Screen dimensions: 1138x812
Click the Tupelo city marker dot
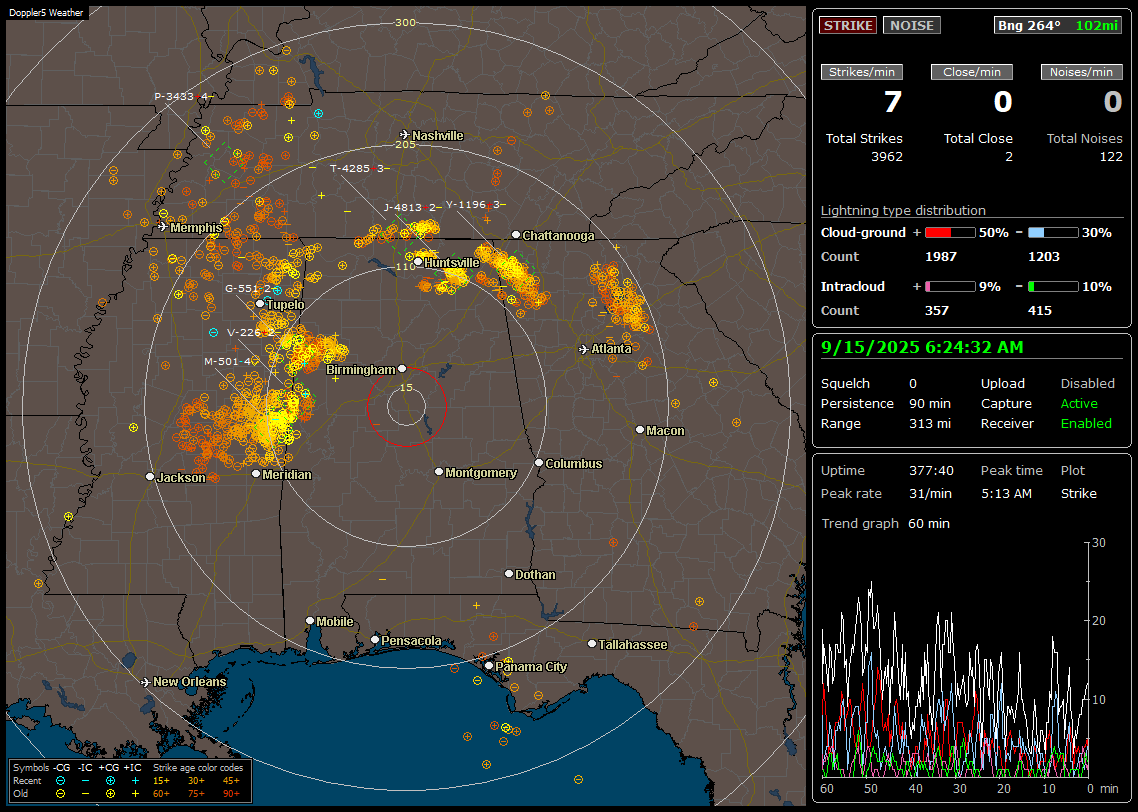[x=260, y=304]
